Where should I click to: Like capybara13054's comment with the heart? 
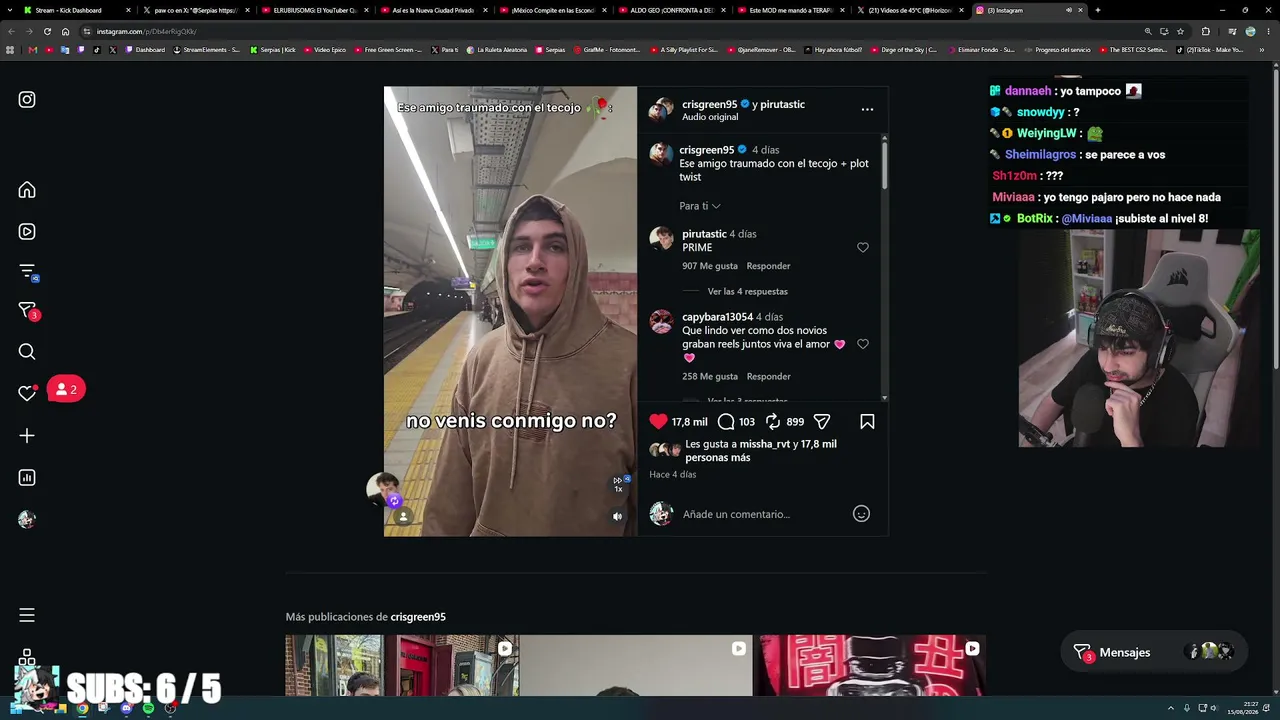(863, 344)
